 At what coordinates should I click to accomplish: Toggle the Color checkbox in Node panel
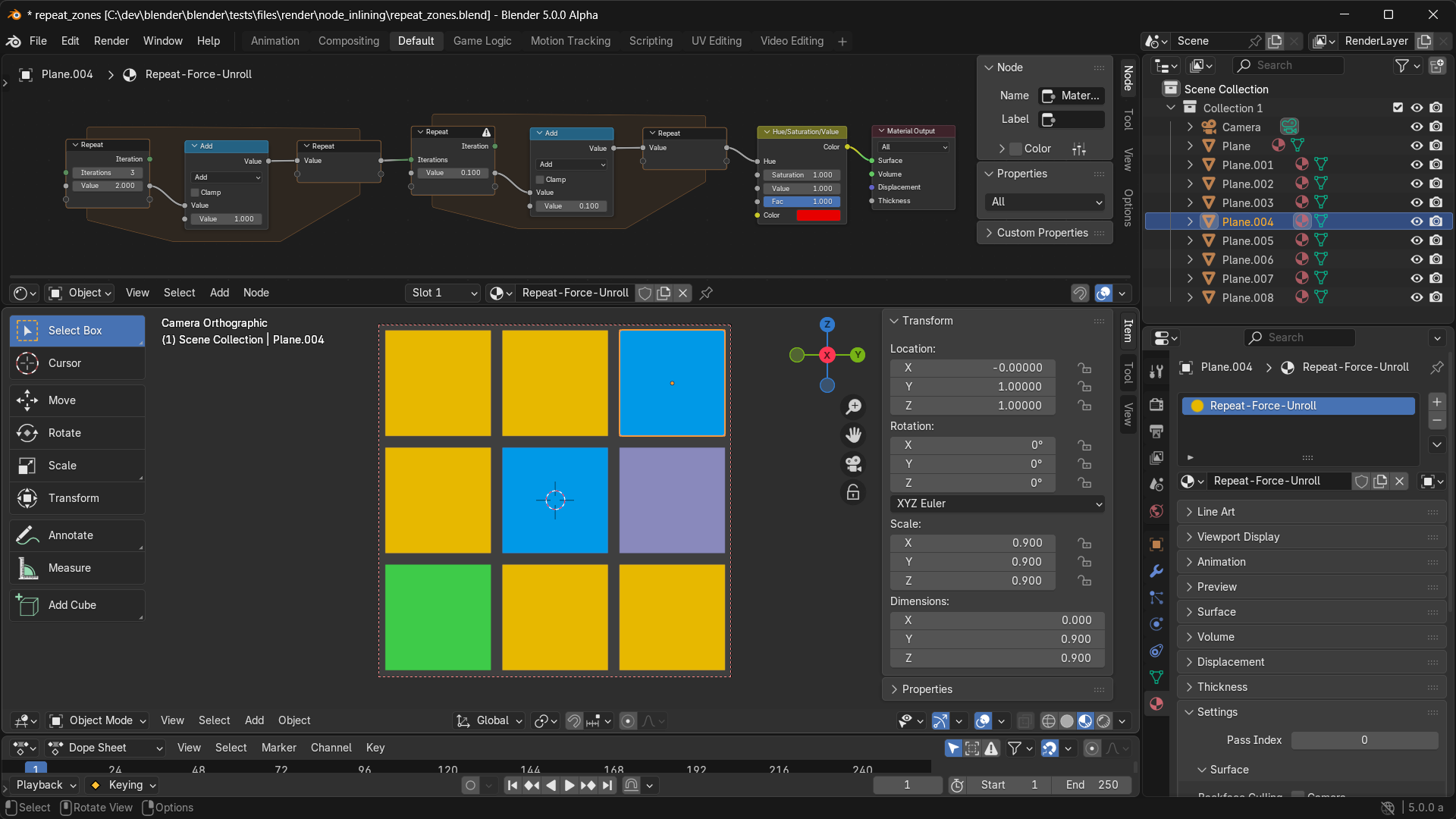pos(1015,149)
